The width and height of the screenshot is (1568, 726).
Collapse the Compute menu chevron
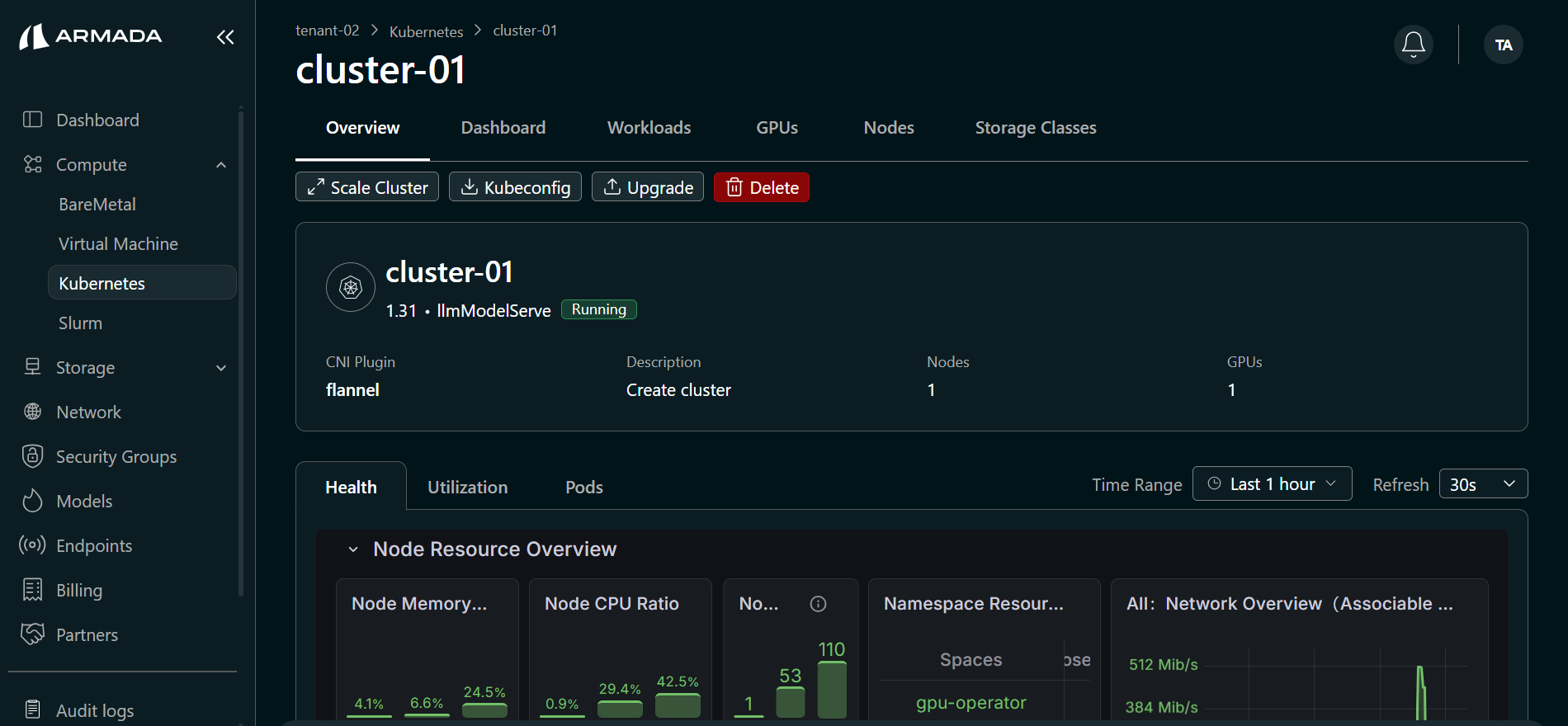click(221, 165)
